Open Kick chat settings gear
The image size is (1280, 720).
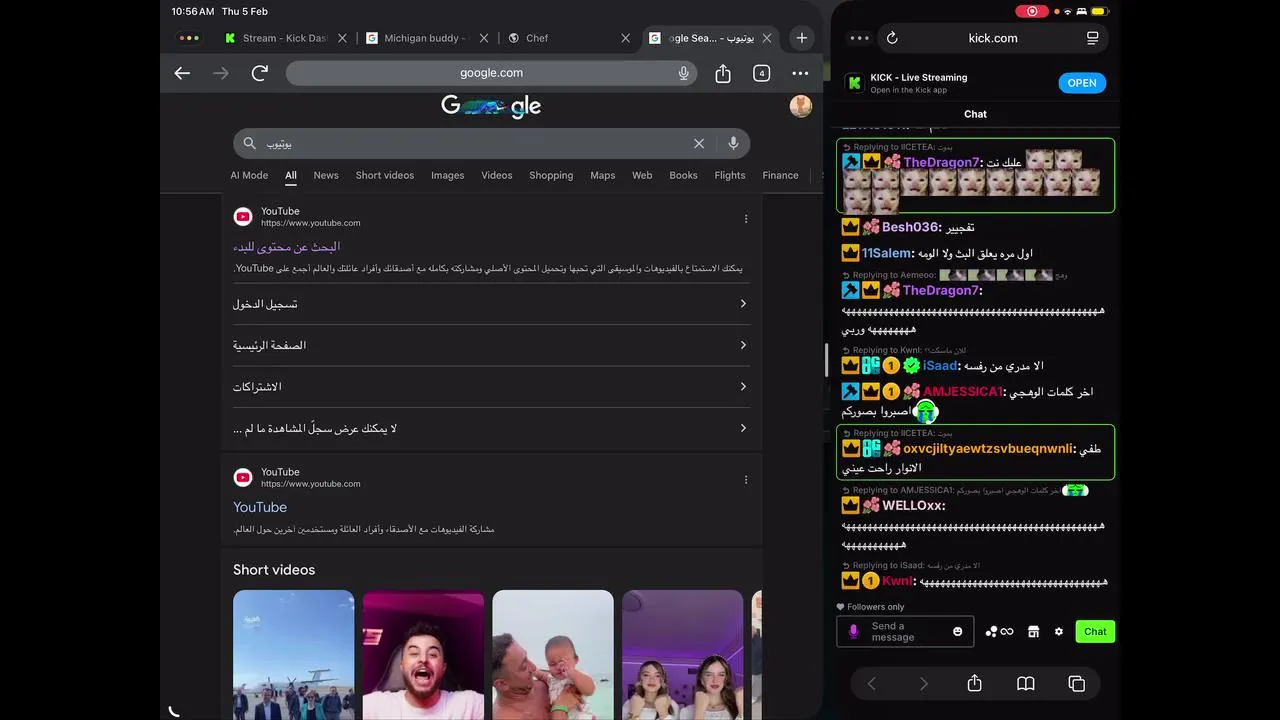click(x=1059, y=631)
